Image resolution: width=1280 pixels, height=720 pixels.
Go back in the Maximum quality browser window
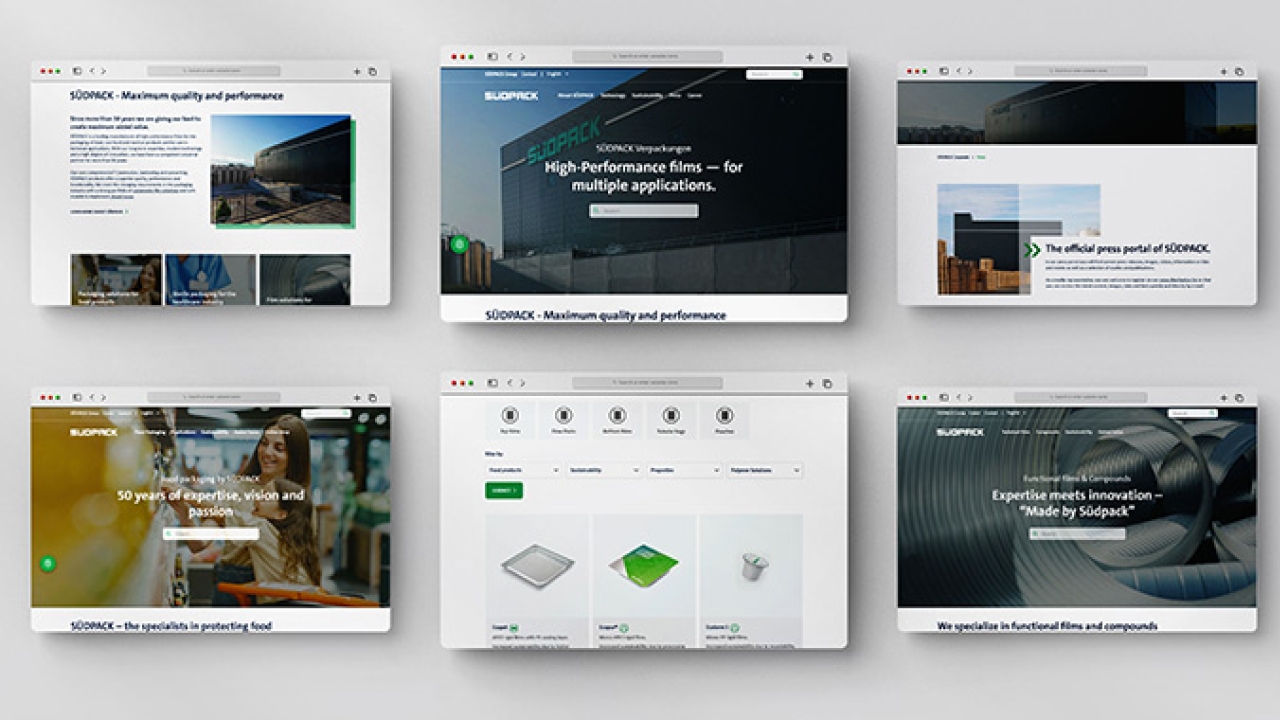click(x=92, y=71)
